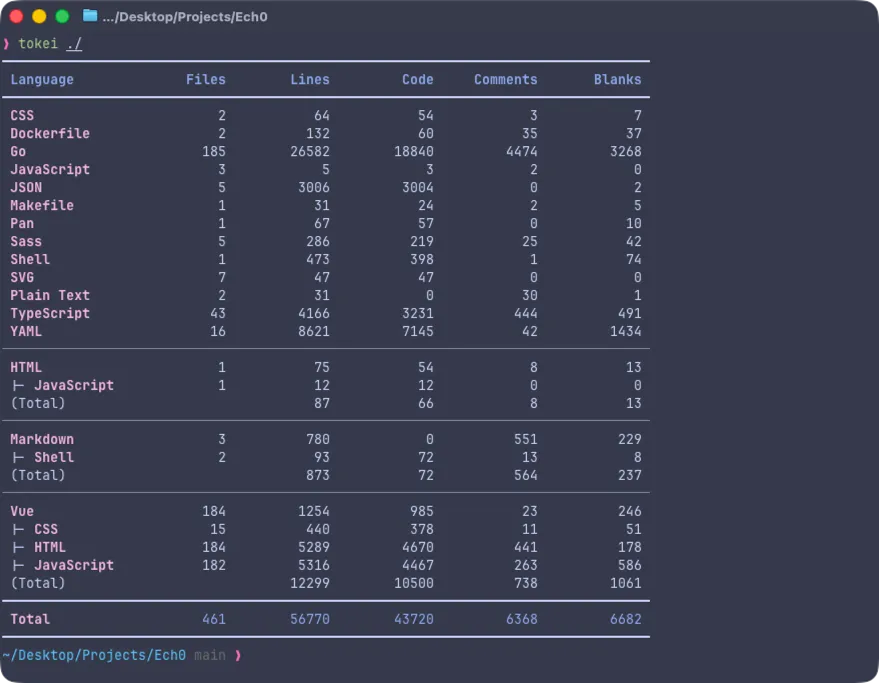The width and height of the screenshot is (879, 683).
Task: Click the window title path text
Action: click(x=185, y=17)
